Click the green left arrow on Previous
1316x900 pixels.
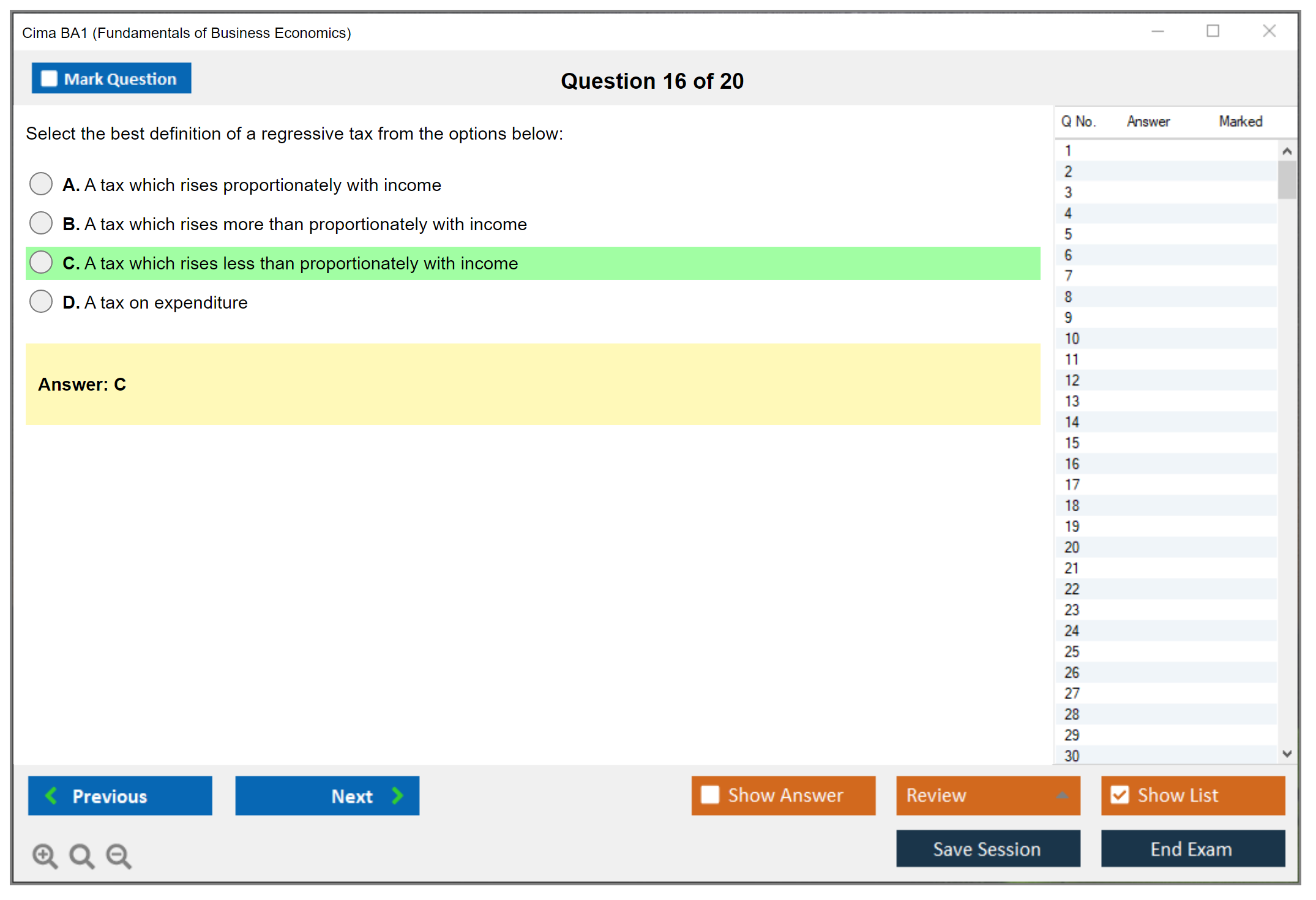click(x=51, y=795)
